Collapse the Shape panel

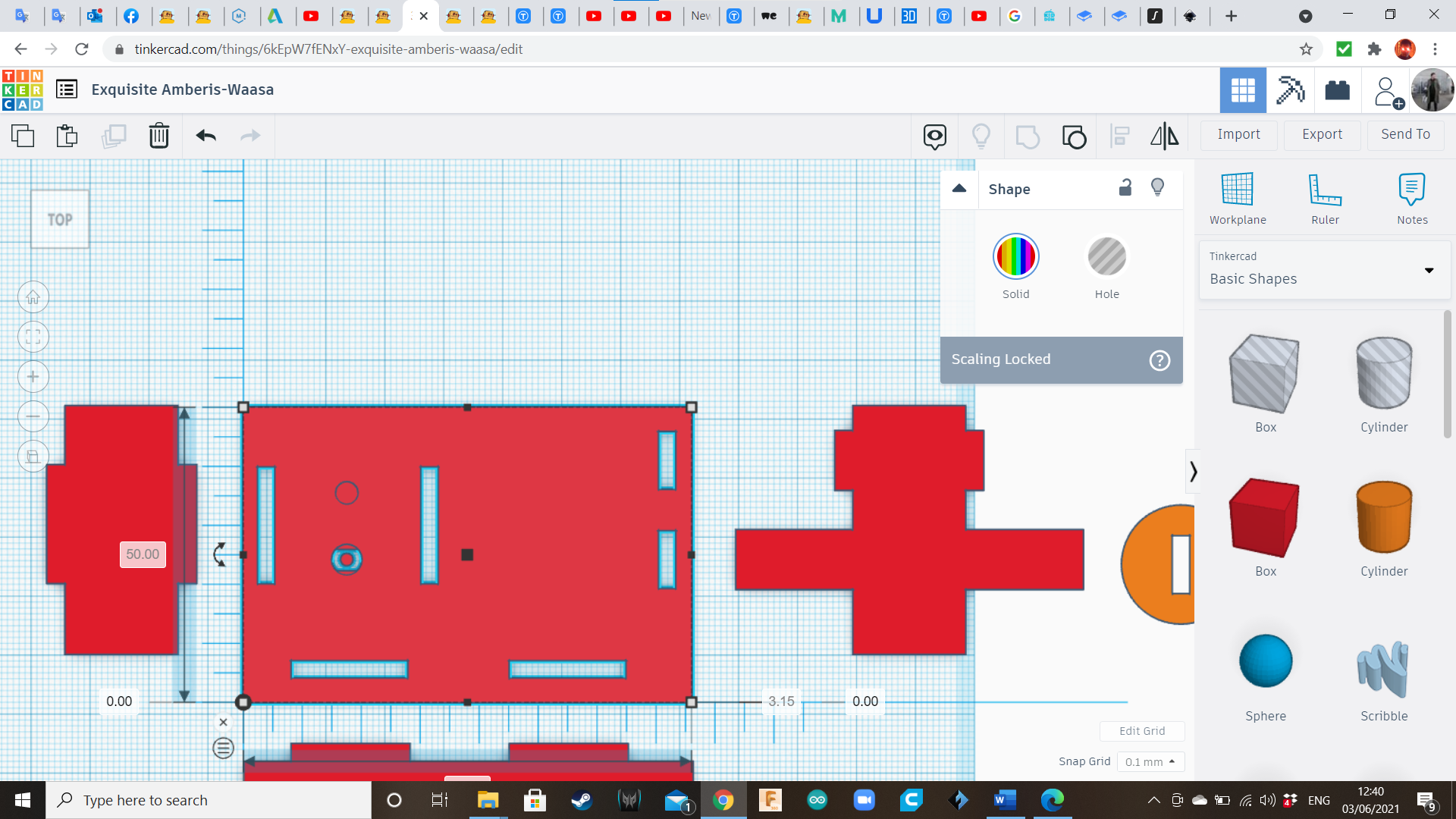tap(959, 188)
